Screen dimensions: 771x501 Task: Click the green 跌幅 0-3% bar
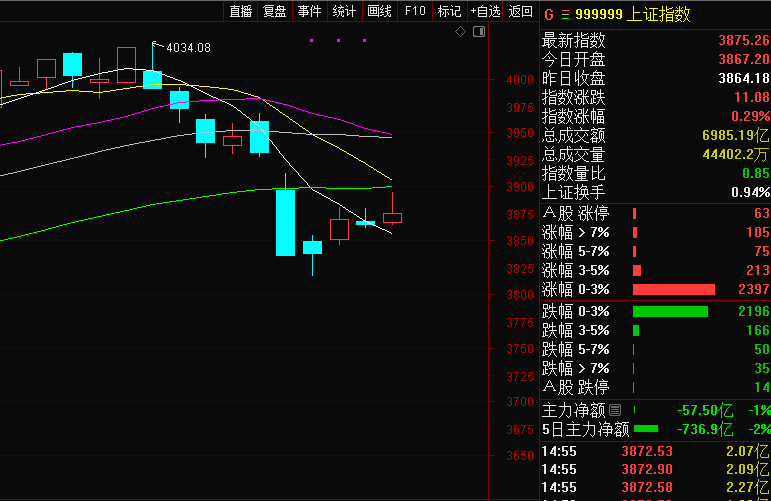(x=670, y=312)
